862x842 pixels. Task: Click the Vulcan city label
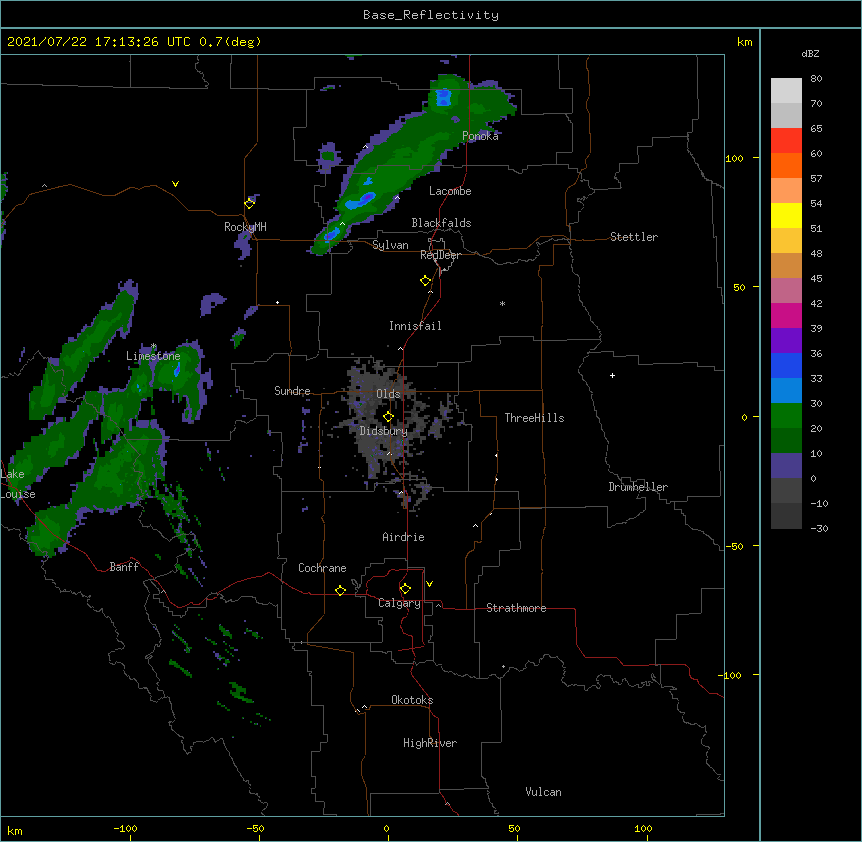tap(543, 792)
